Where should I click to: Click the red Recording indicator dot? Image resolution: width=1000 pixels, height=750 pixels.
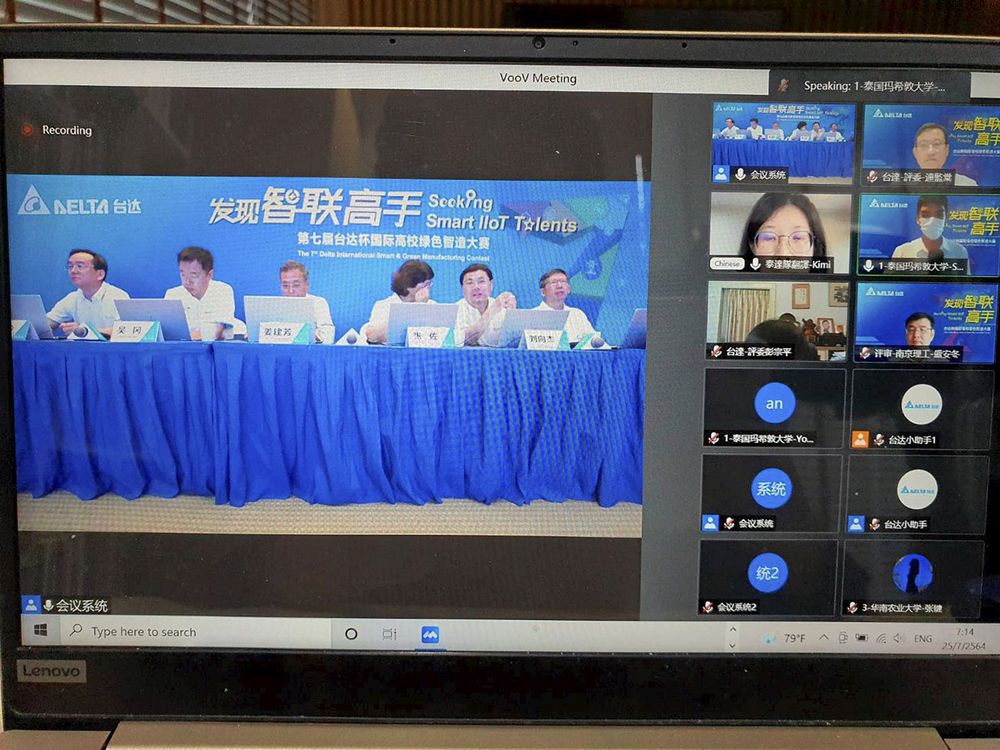pyautogui.click(x=27, y=129)
